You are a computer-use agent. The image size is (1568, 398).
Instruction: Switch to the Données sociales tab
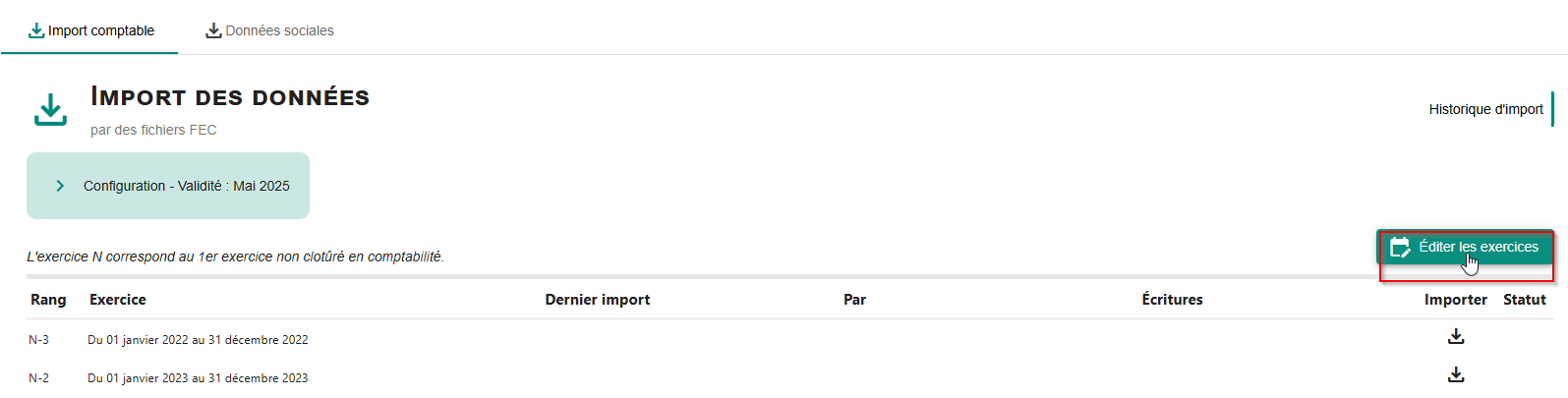pos(269,30)
